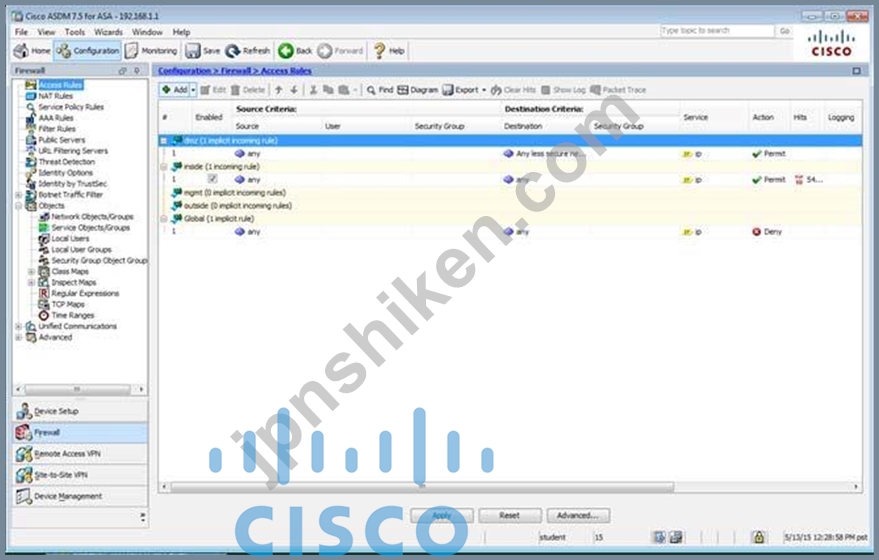Launch Packet Trace tool

[618, 90]
